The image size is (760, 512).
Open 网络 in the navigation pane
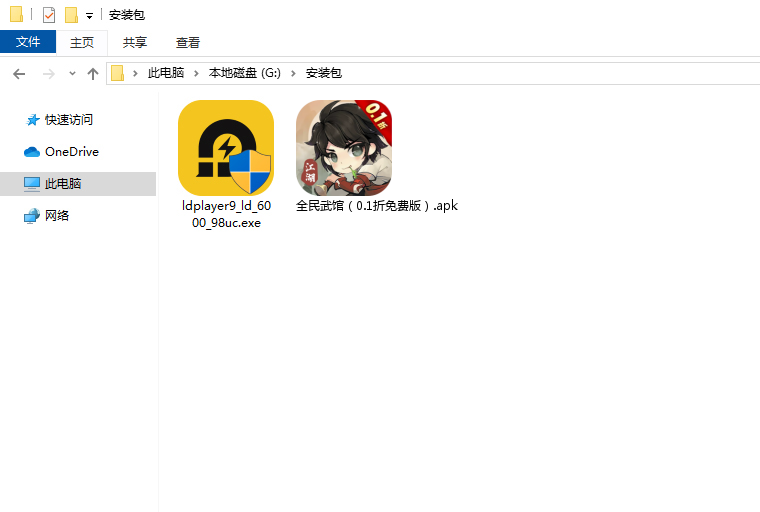click(x=57, y=215)
